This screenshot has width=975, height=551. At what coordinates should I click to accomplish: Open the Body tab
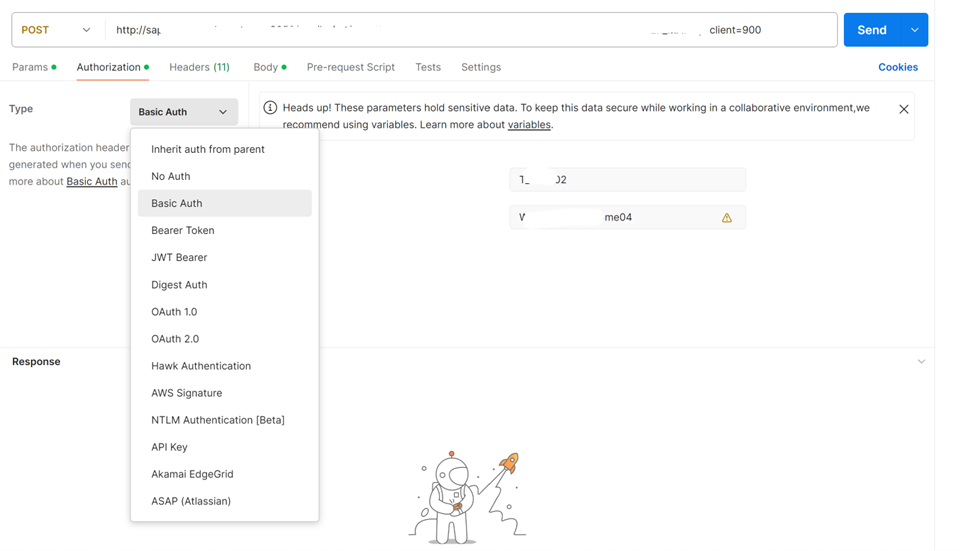pos(269,67)
